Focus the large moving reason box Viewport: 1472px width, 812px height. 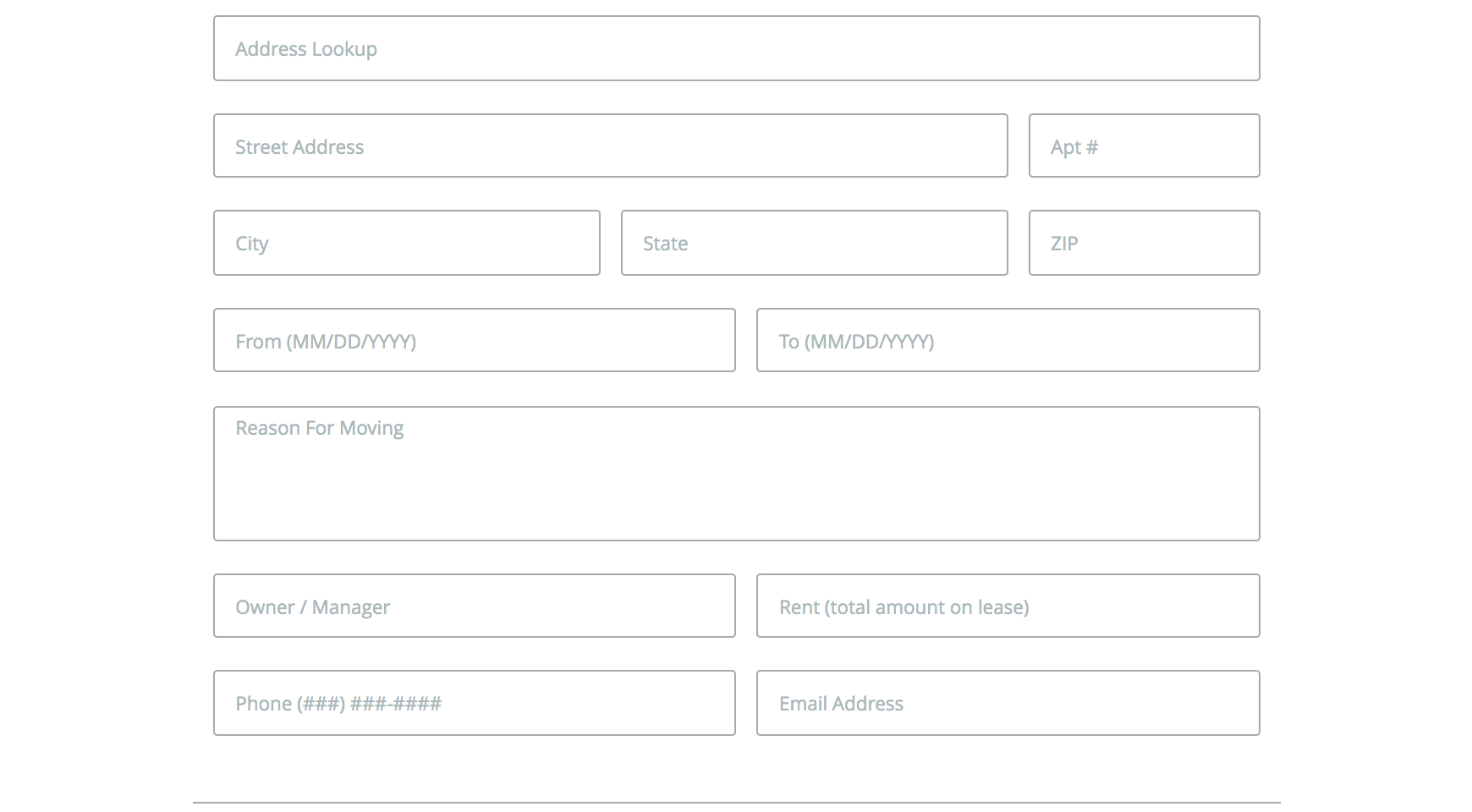tap(736, 474)
